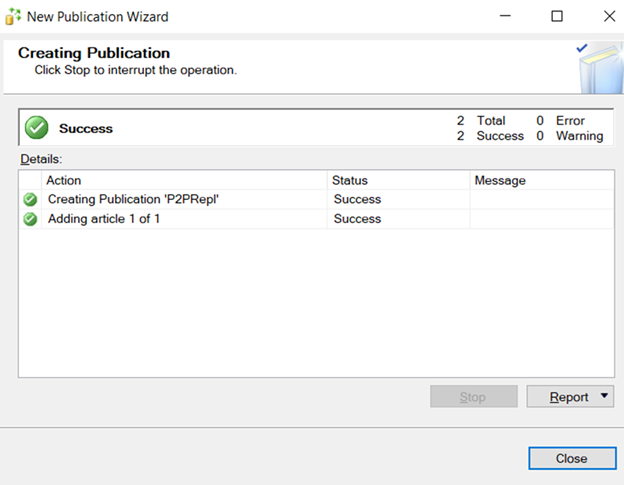The height and width of the screenshot is (485, 624).
Task: Click the large green Success checkmark icon
Action: pos(36,128)
